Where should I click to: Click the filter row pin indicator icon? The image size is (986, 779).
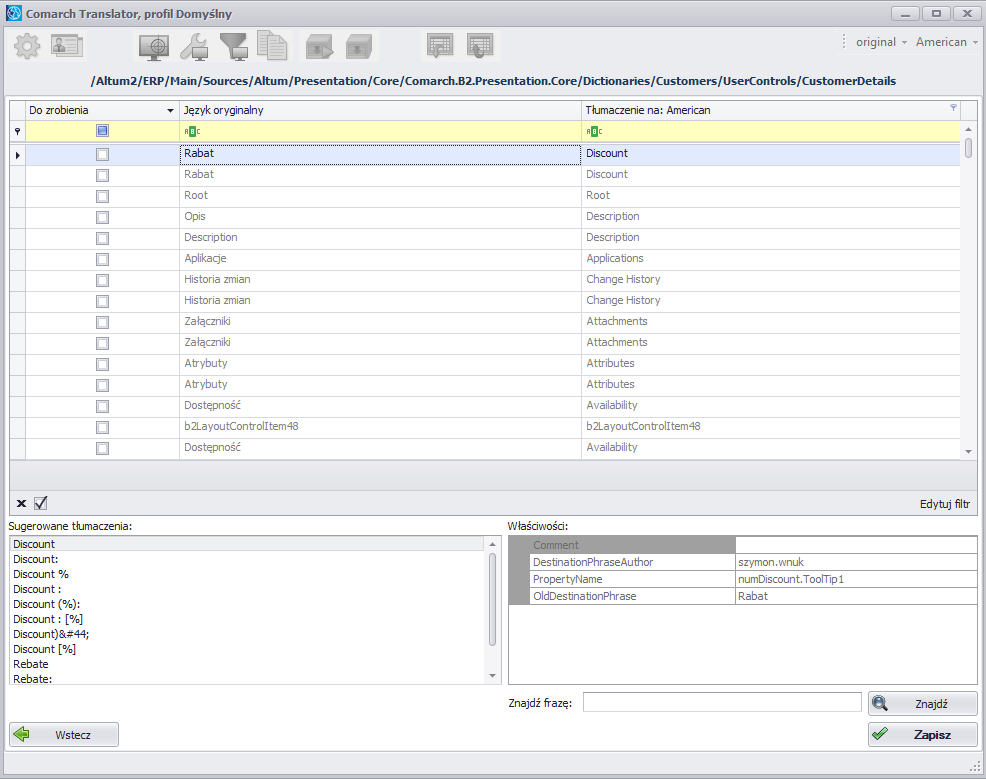(18, 131)
